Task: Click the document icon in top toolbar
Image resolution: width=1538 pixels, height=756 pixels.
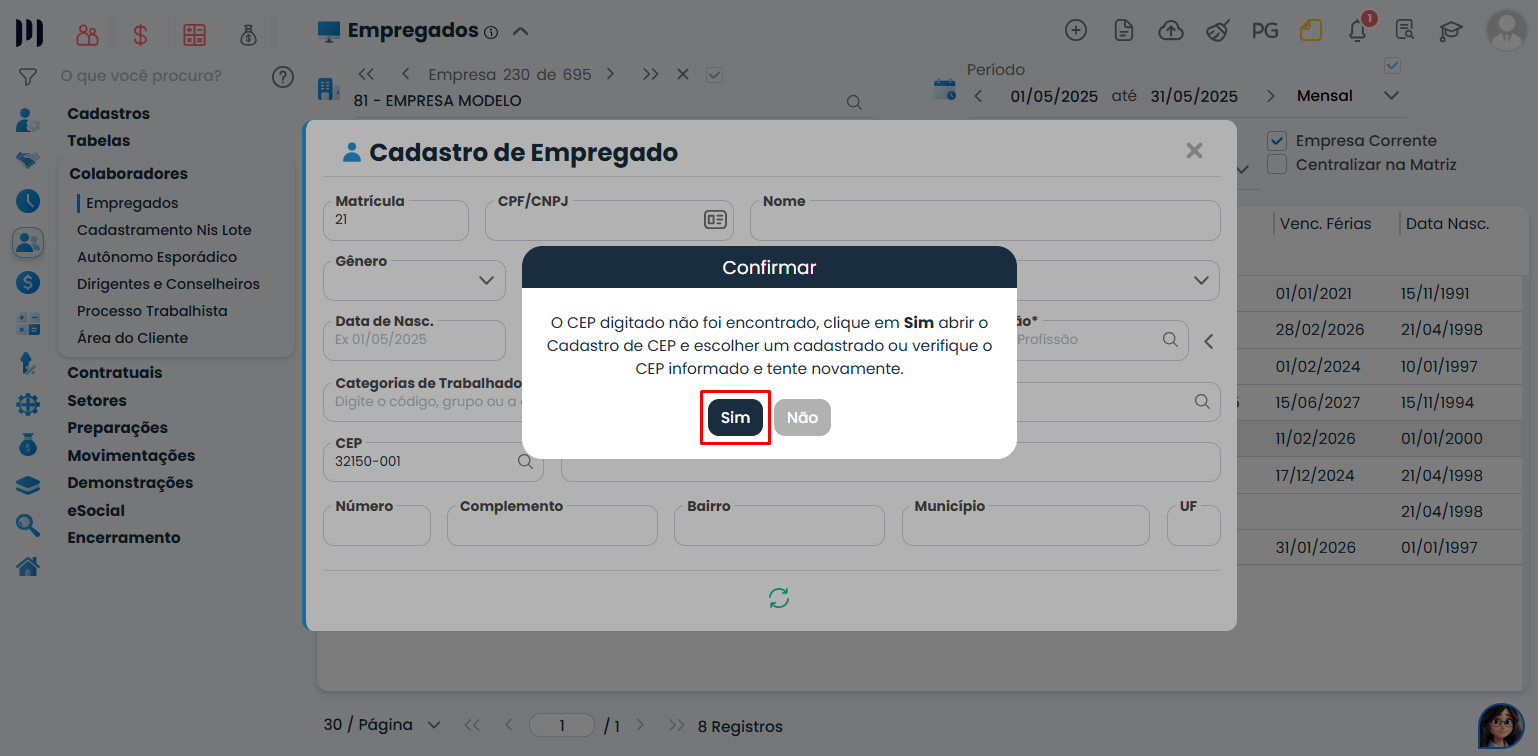Action: 1124,30
